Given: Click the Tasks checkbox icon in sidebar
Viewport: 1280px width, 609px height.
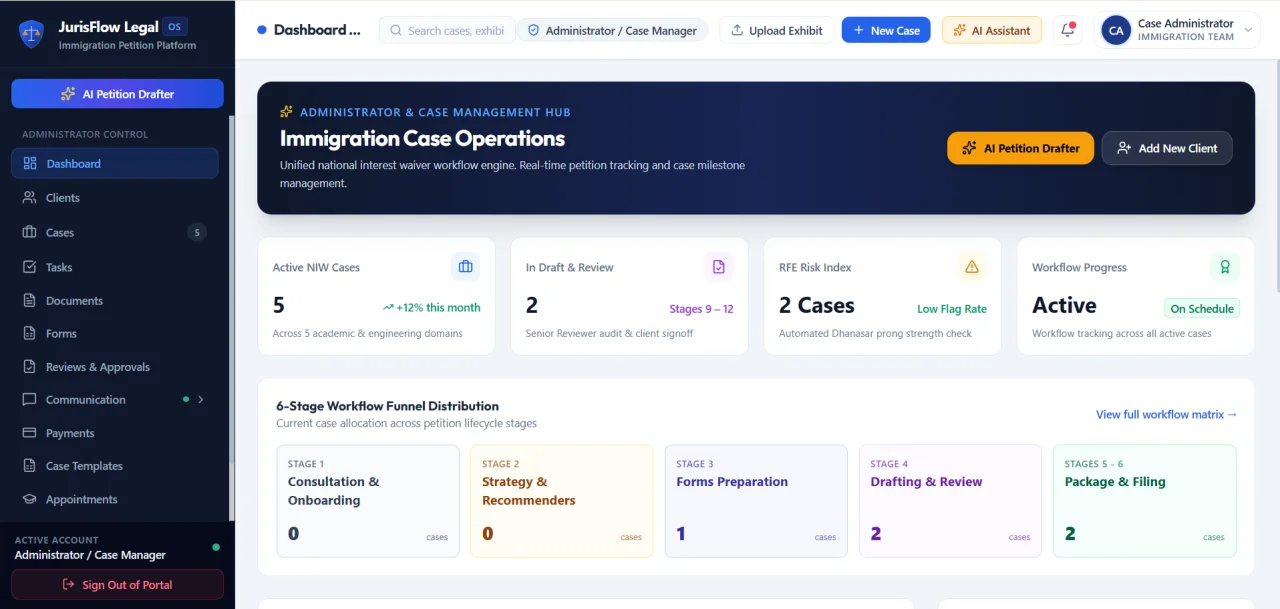Looking at the screenshot, I should pyautogui.click(x=29, y=267).
